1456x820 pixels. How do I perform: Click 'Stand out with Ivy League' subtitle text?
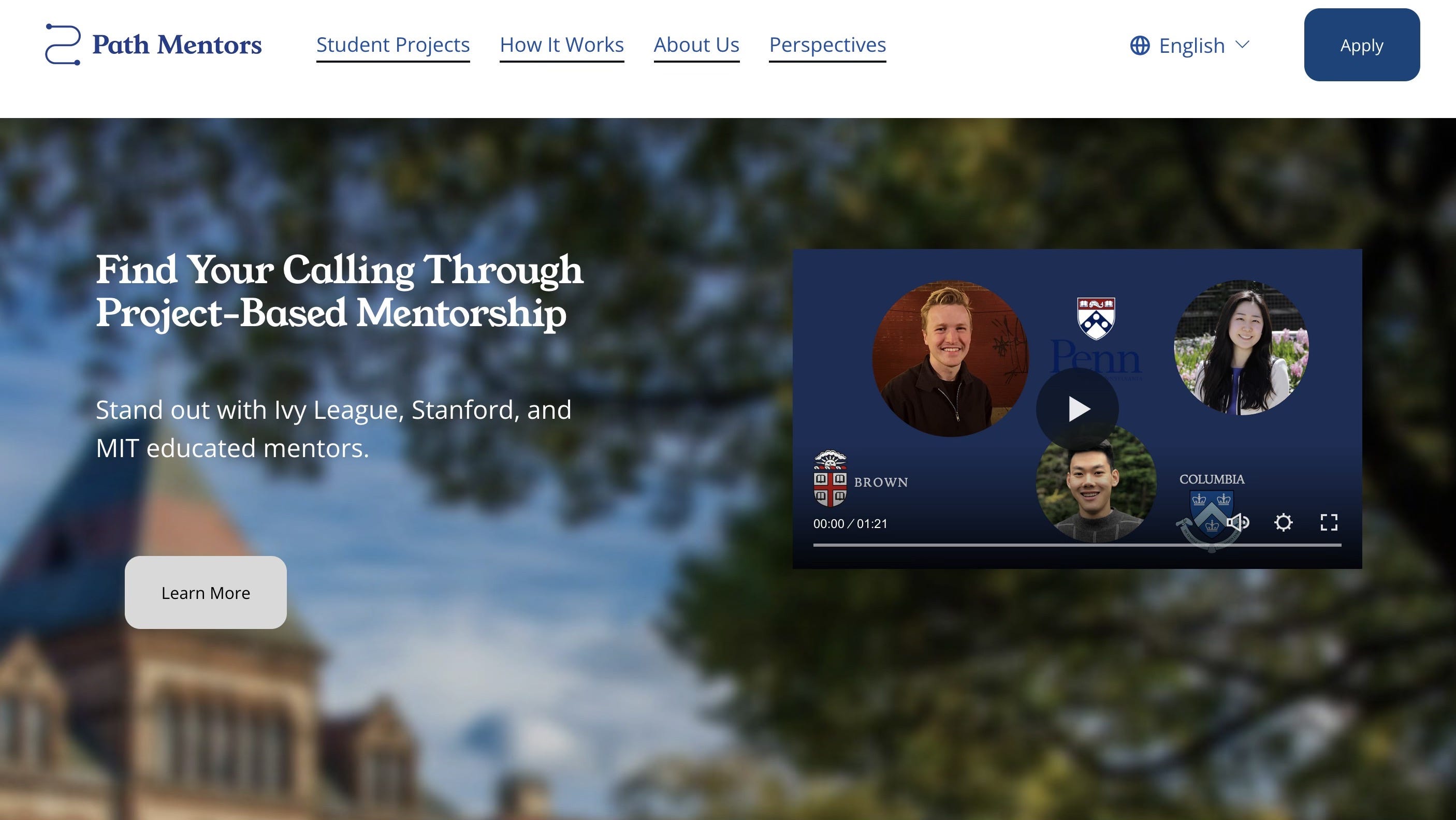pos(333,428)
